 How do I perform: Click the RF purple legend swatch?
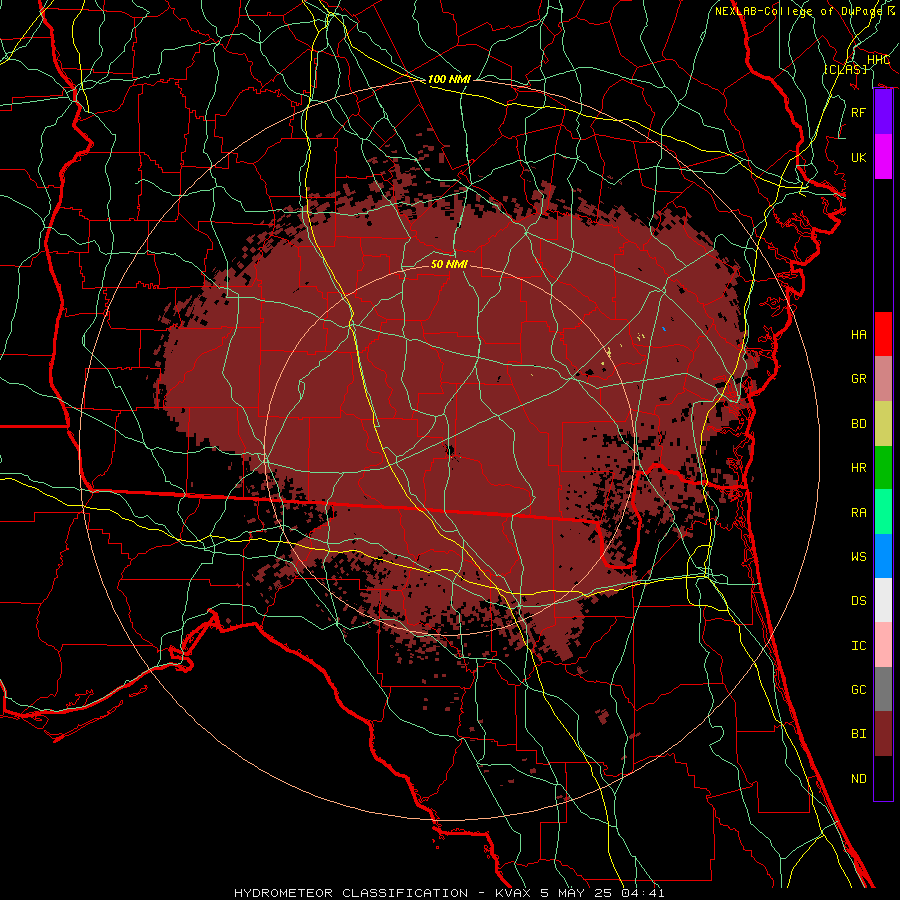(x=883, y=112)
